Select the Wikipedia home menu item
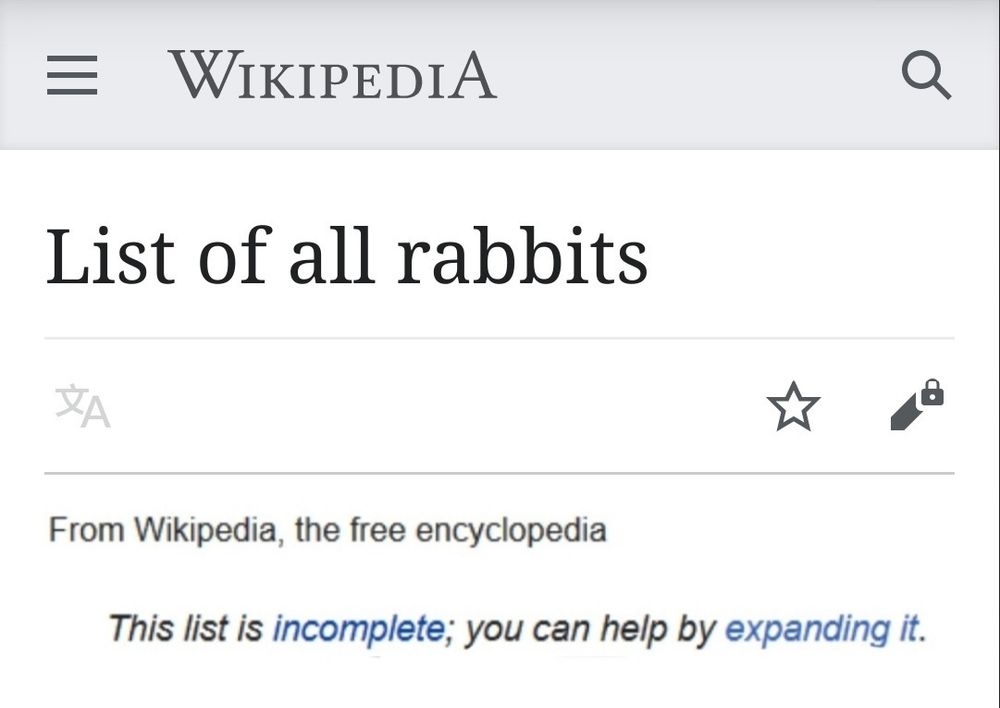Image resolution: width=1000 pixels, height=708 pixels. tap(334, 75)
